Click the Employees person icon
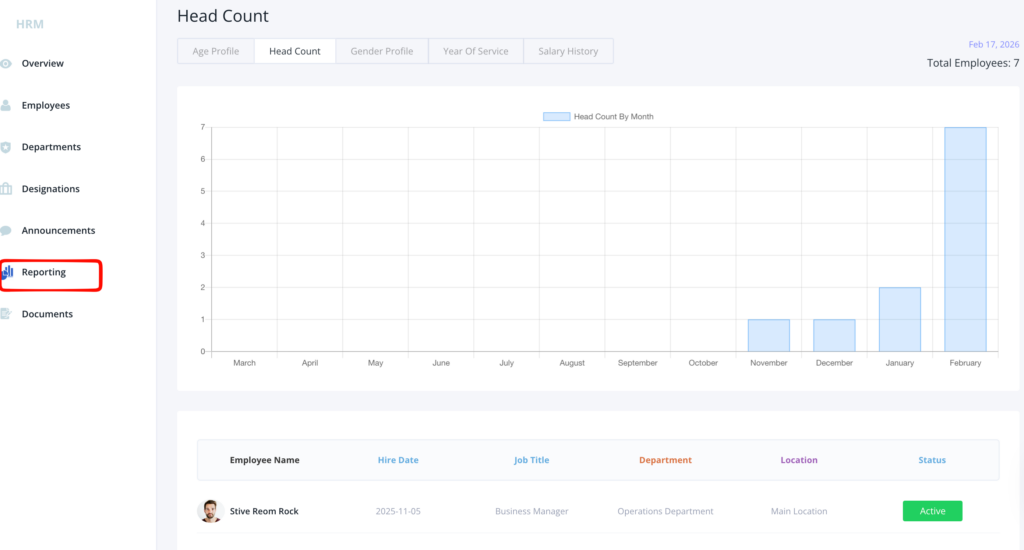 (6, 105)
